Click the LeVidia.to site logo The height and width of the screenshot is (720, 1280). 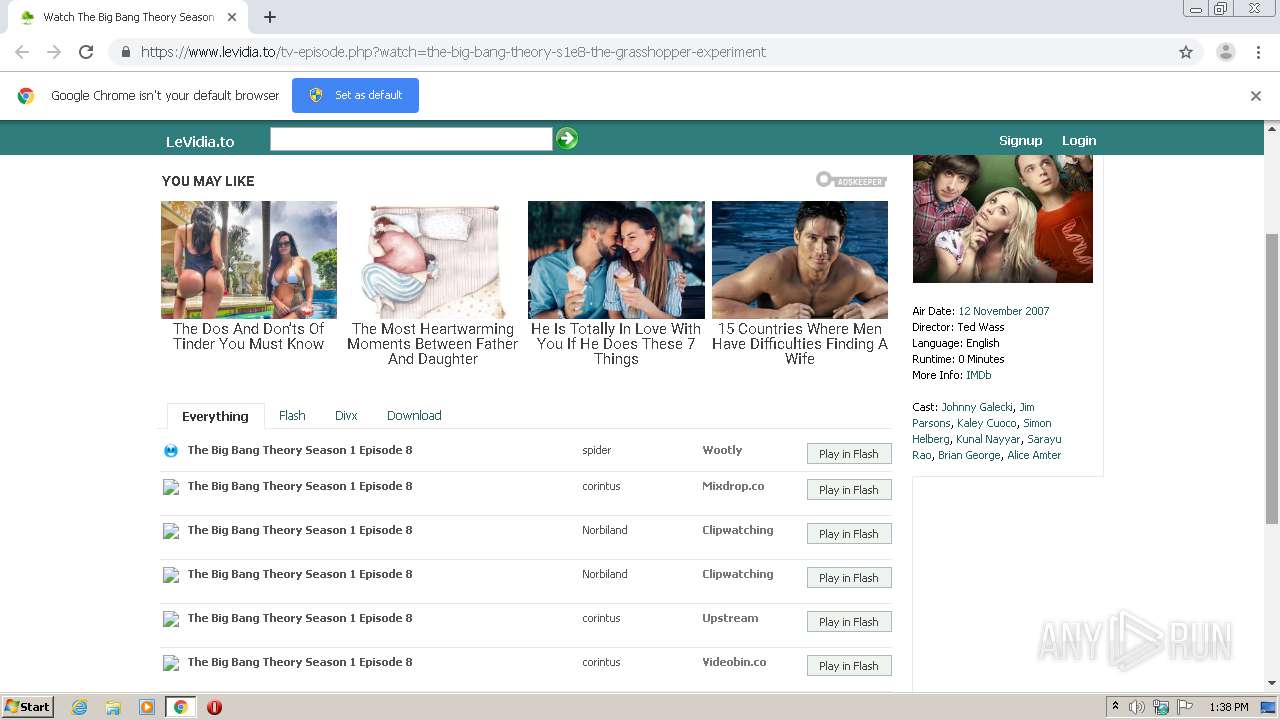coord(200,141)
